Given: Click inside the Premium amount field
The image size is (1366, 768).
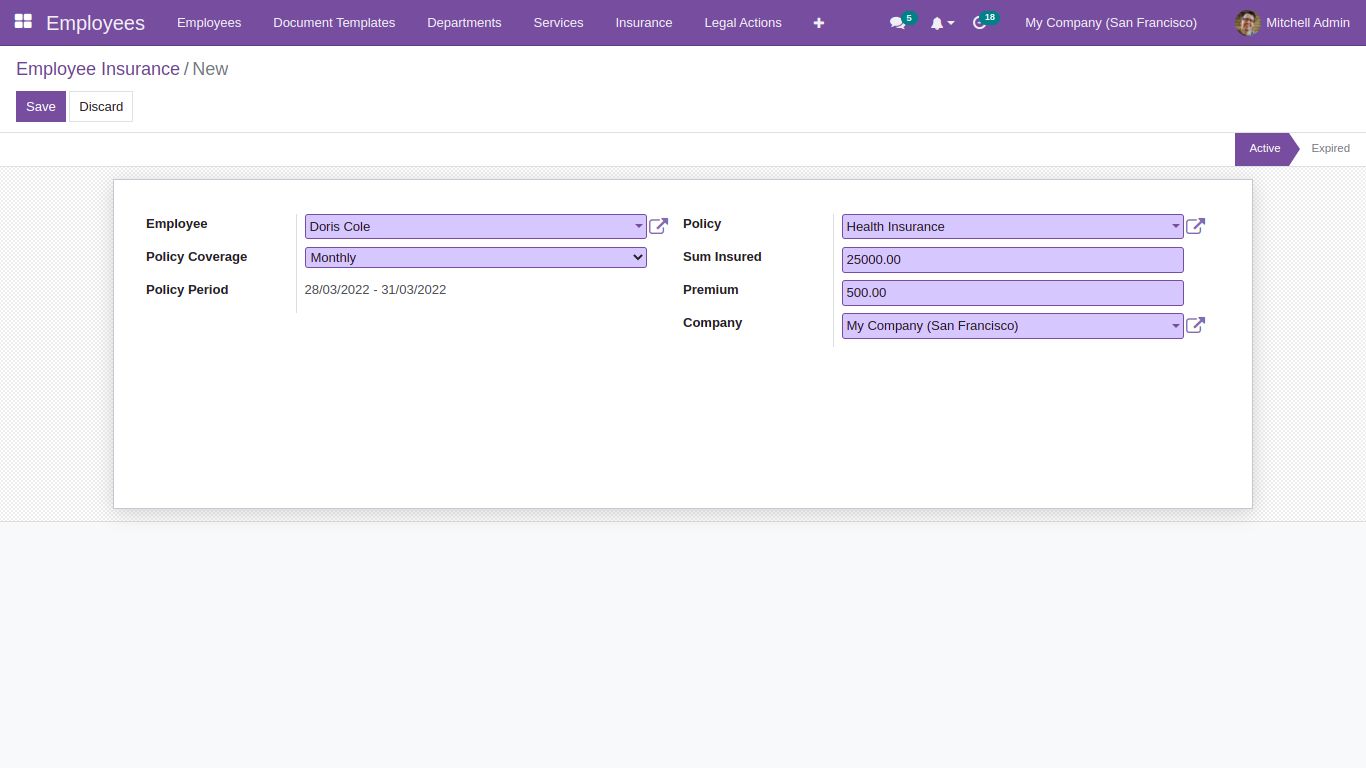Looking at the screenshot, I should pyautogui.click(x=1012, y=292).
